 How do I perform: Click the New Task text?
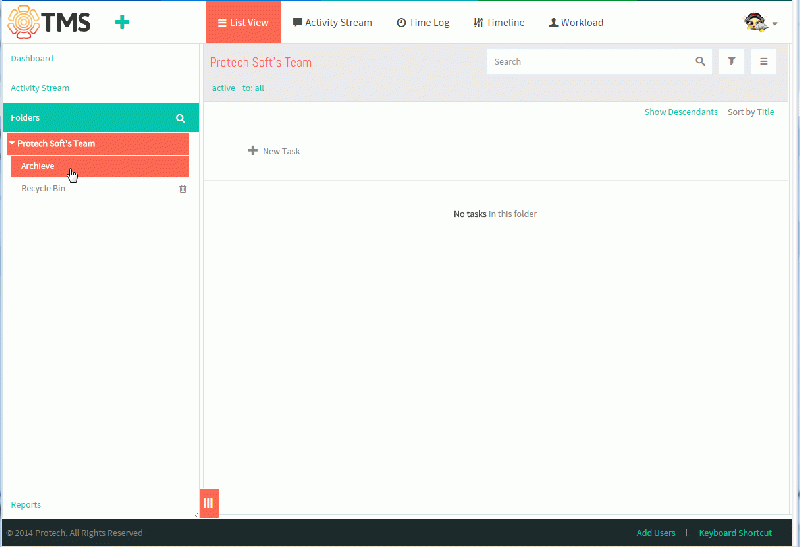point(281,151)
